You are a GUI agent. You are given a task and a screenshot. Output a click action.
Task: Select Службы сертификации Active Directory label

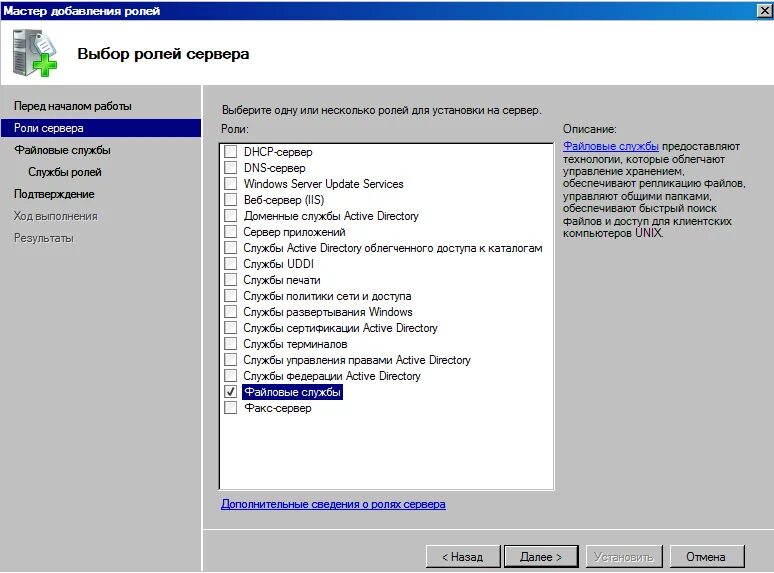click(x=341, y=328)
